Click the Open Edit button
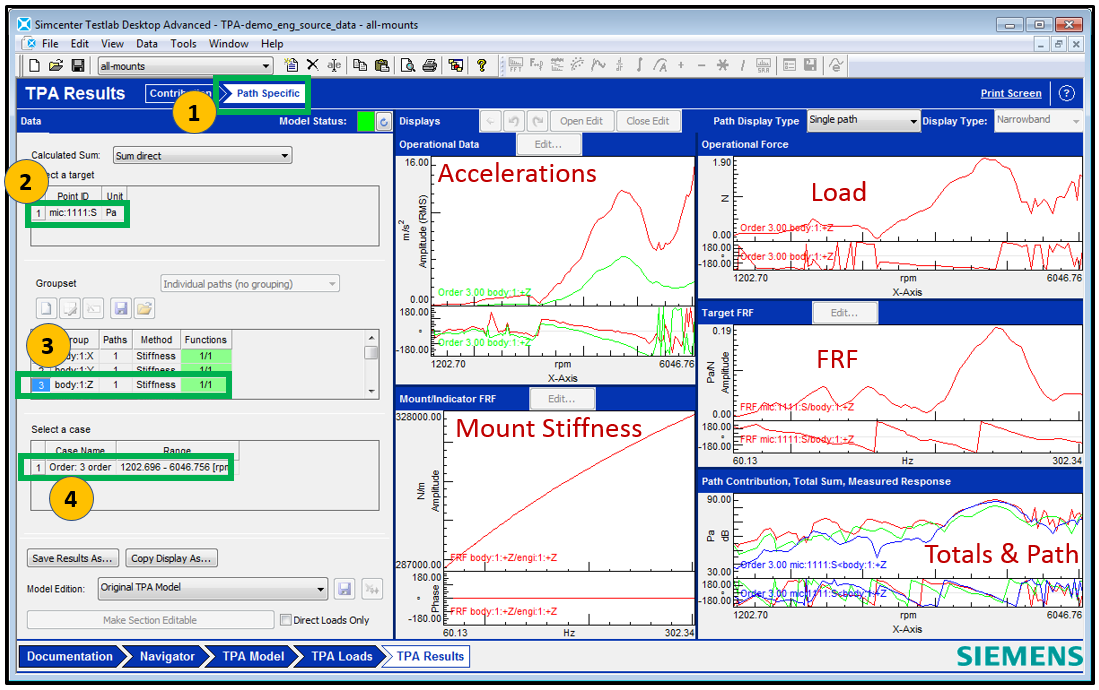 coord(581,121)
